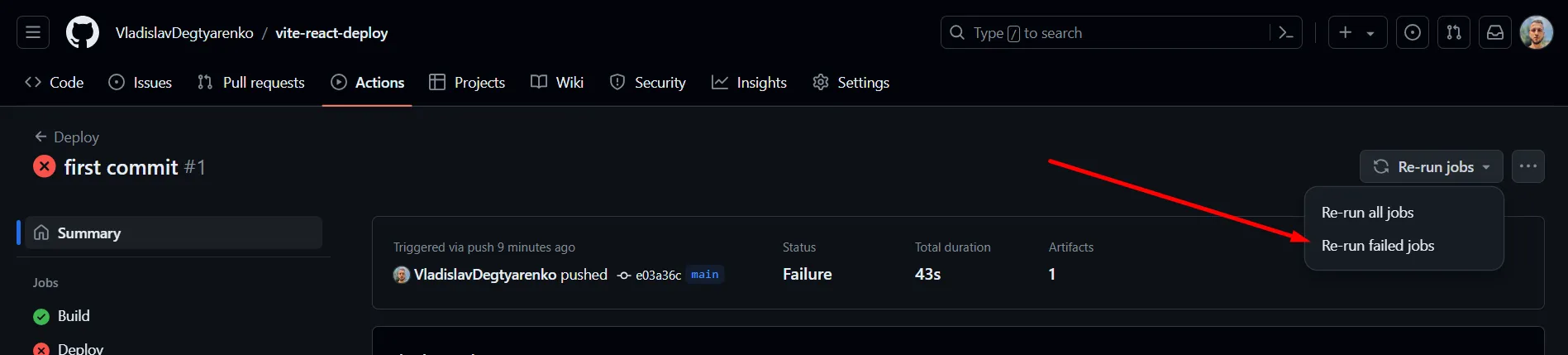The image size is (1568, 355).
Task: Focus the Type / to search field
Action: click(x=1108, y=33)
